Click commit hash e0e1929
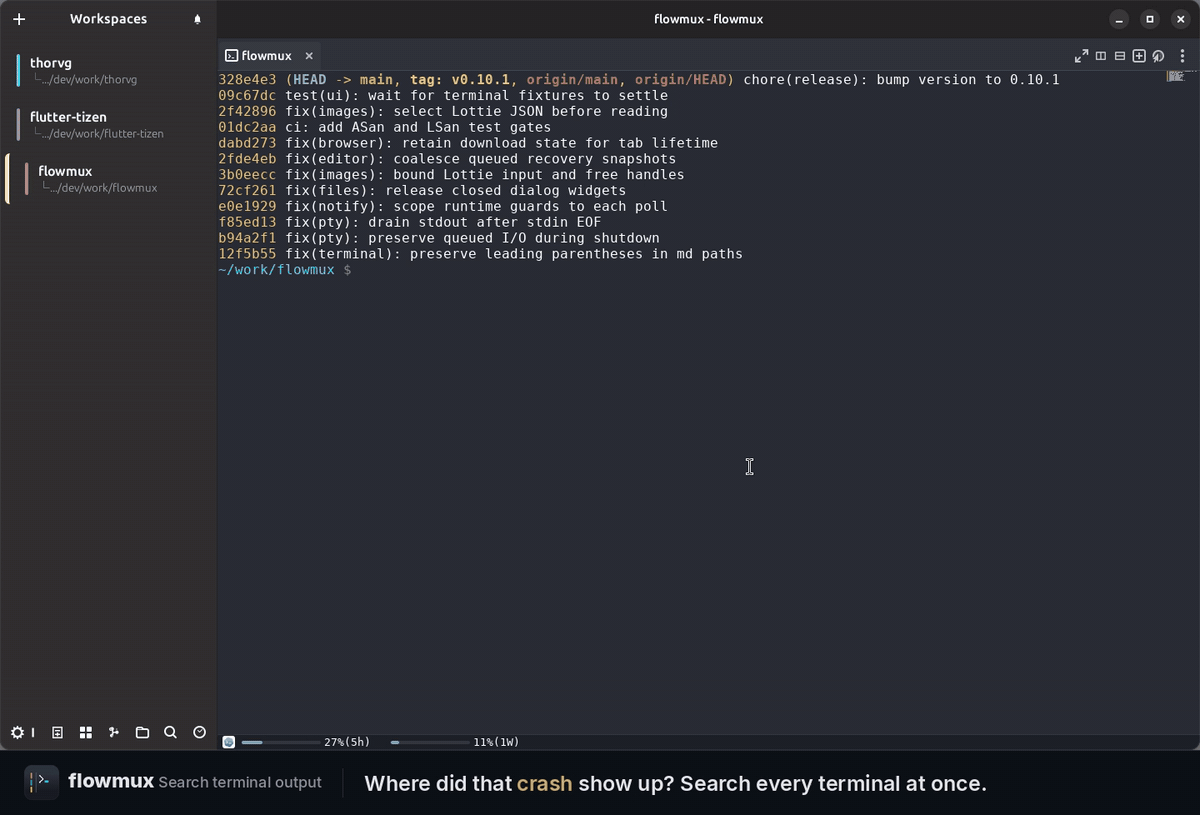 (x=247, y=206)
